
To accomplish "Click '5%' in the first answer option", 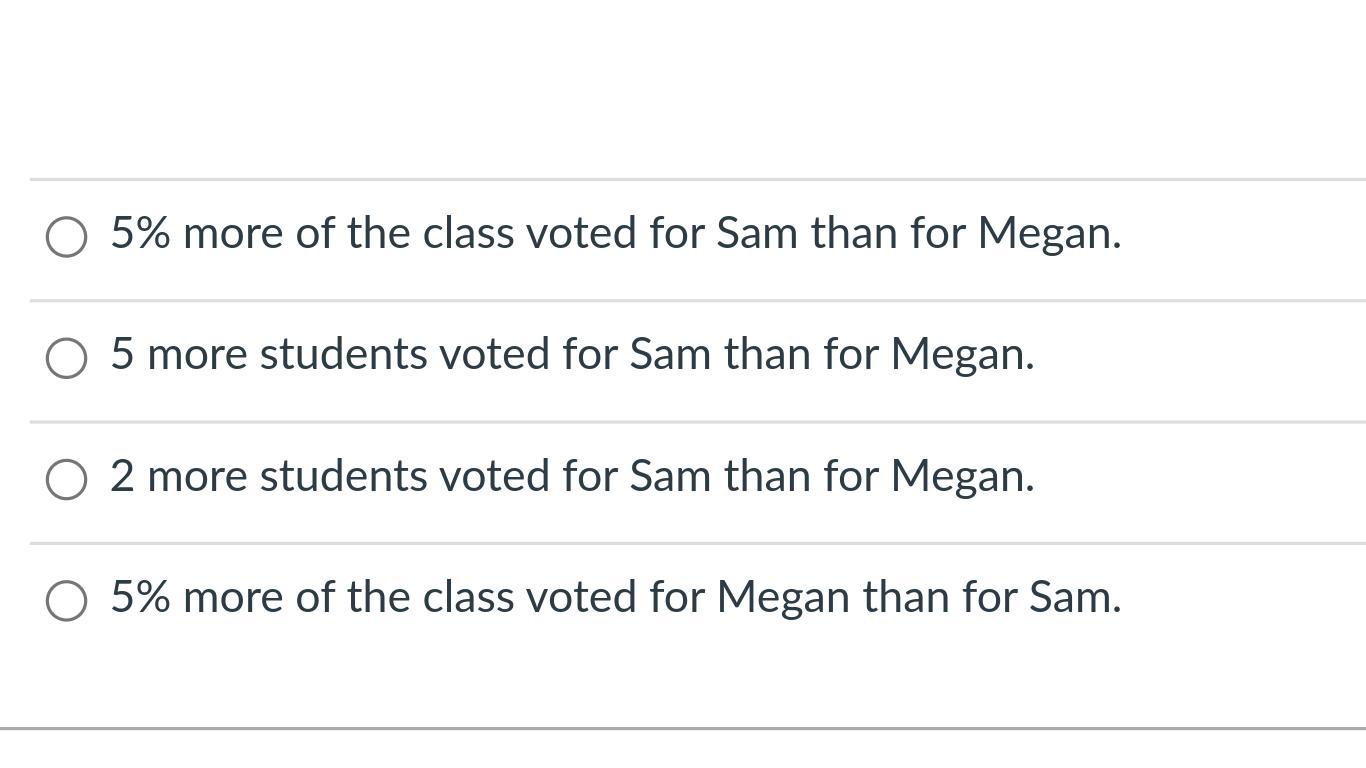I will click(x=141, y=234).
